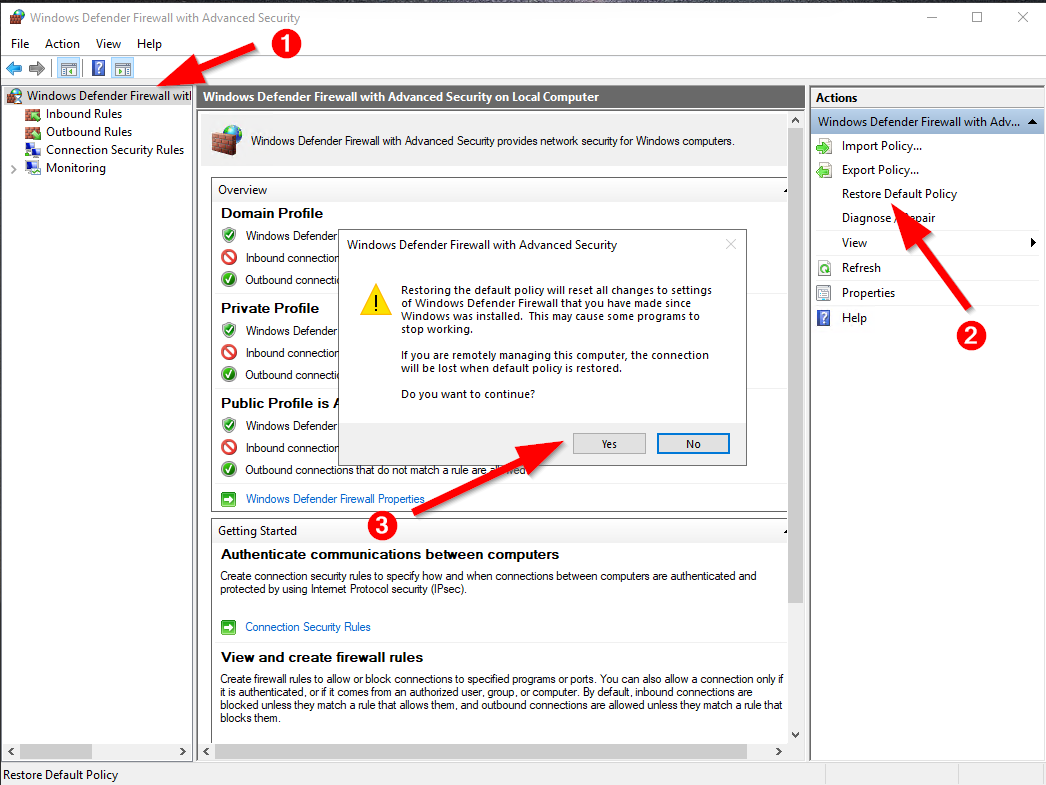
Task: Click the Show/Hide Action Pane toolbar icon
Action: click(x=123, y=68)
